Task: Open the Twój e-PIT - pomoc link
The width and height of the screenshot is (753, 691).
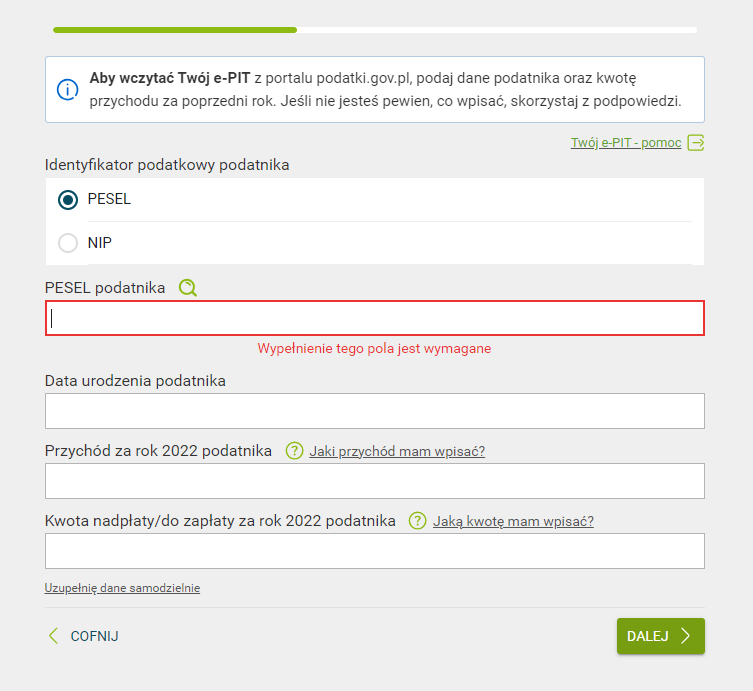Action: pyautogui.click(x=626, y=143)
